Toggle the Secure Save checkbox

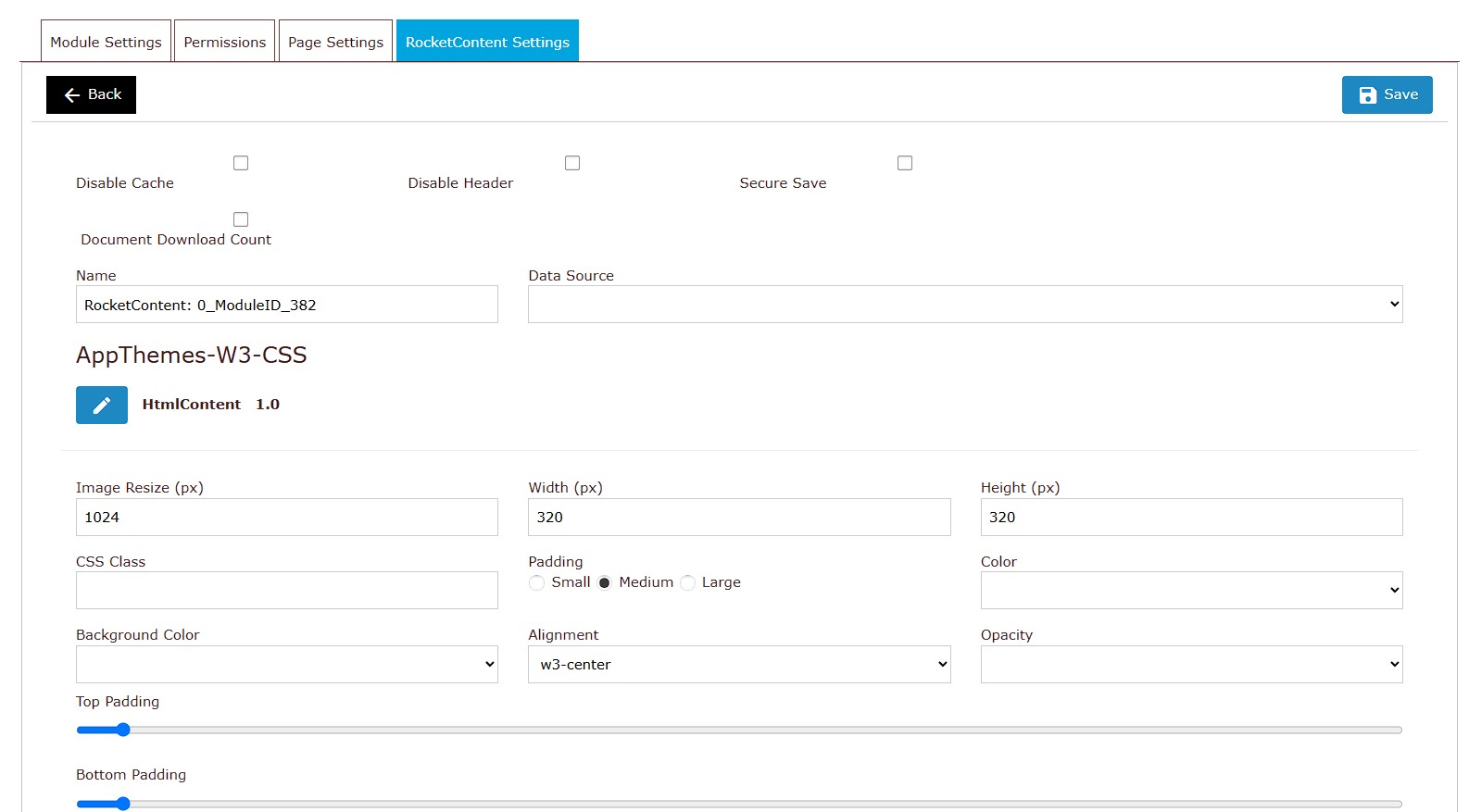[905, 163]
